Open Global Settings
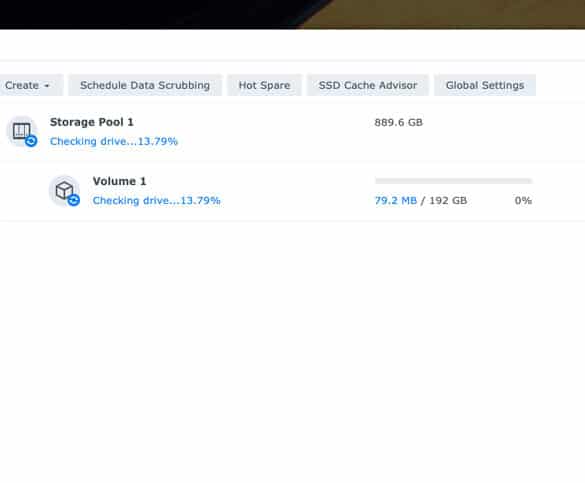585x483 pixels. [485, 85]
